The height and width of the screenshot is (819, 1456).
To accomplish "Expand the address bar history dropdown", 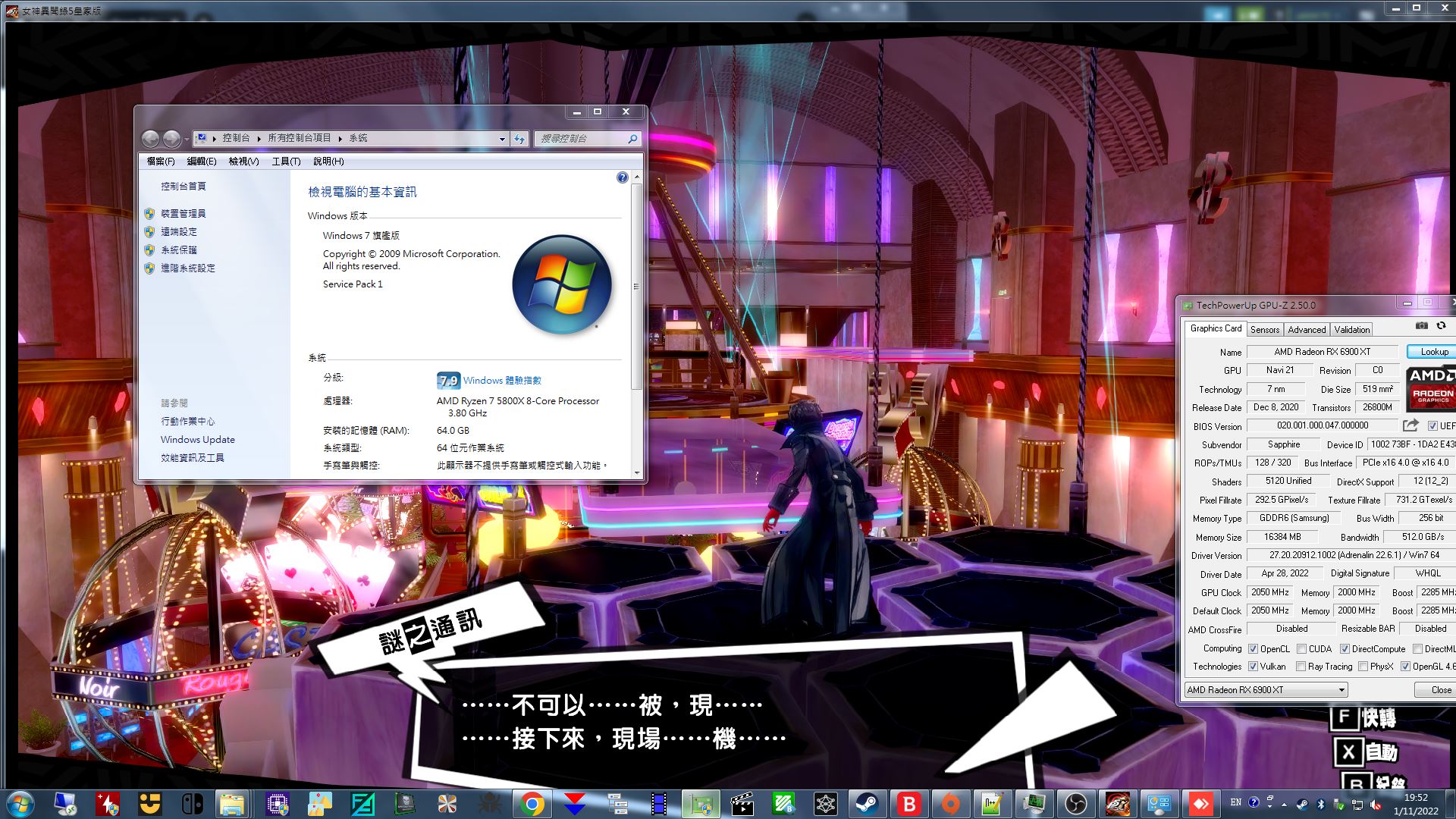I will pyautogui.click(x=502, y=139).
